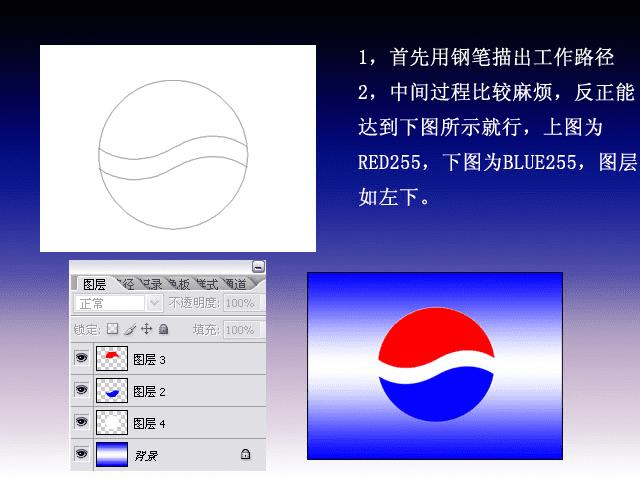
Task: Select layer name 图层 2
Action: (x=149, y=391)
